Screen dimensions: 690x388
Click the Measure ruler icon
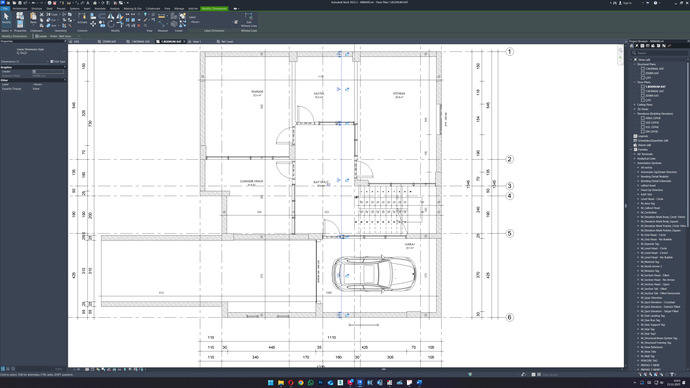coord(161,17)
